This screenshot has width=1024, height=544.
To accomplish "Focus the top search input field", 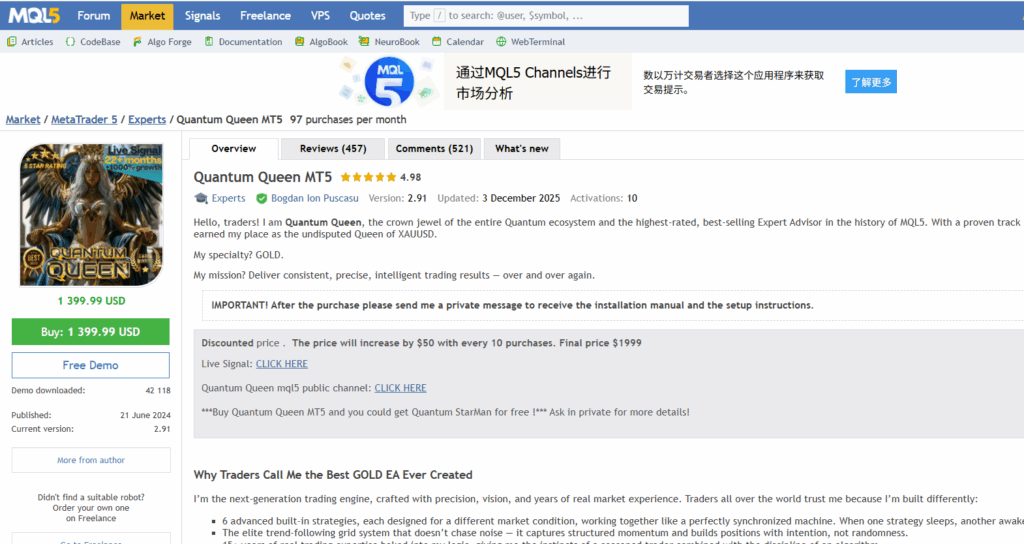I will point(546,16).
